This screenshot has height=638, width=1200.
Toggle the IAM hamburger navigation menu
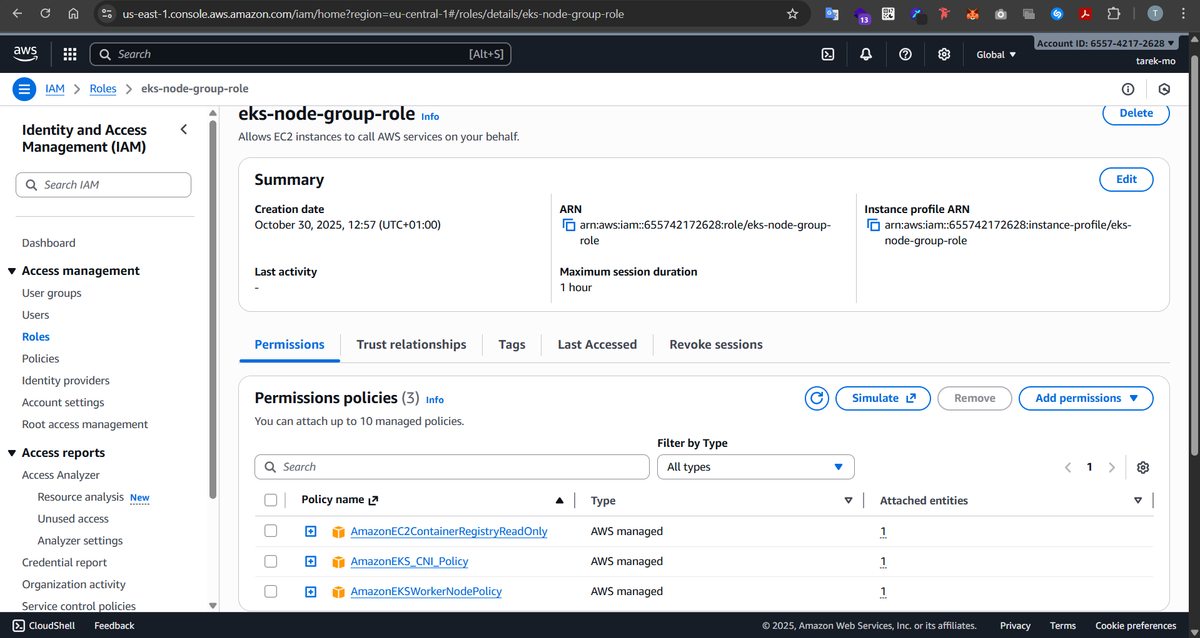25,89
